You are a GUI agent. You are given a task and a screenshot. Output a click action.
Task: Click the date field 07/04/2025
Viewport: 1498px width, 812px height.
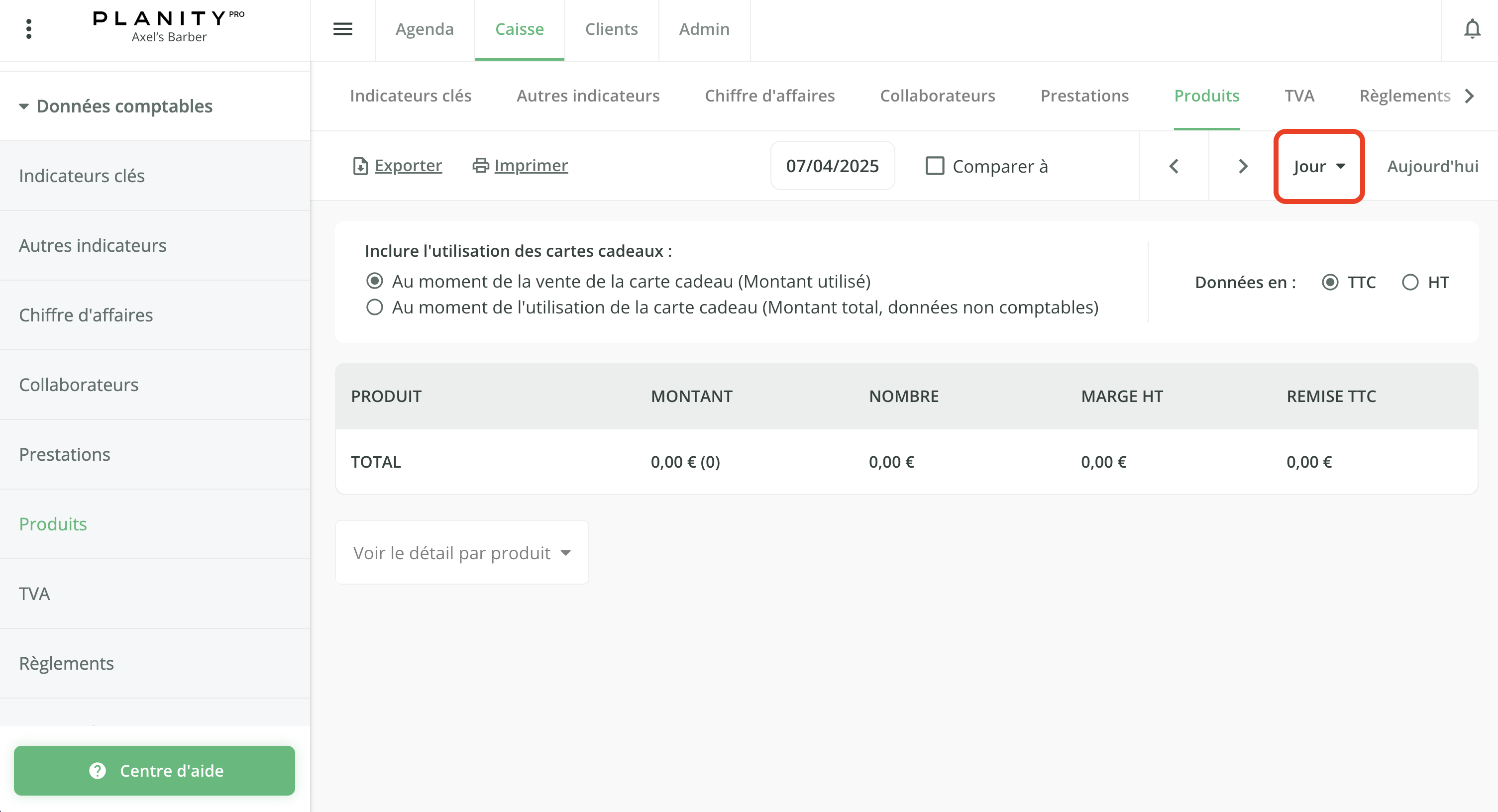[x=832, y=166]
